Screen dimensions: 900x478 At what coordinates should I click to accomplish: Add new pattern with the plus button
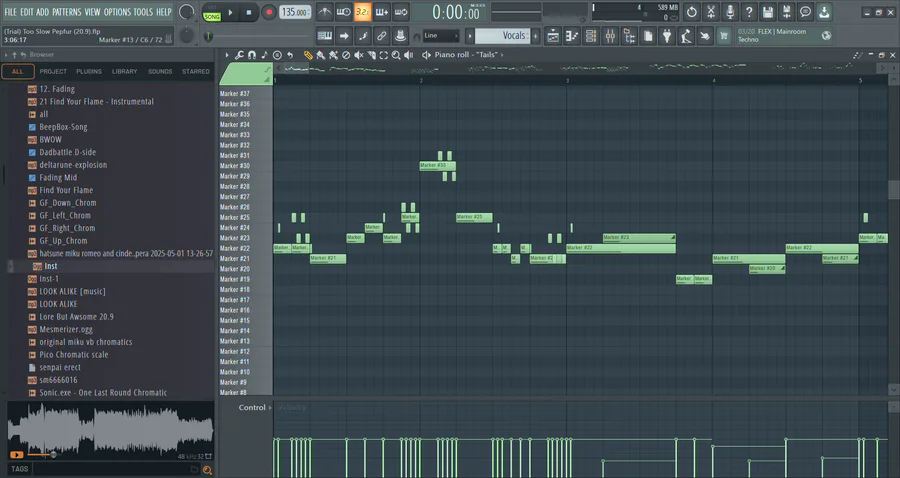536,36
